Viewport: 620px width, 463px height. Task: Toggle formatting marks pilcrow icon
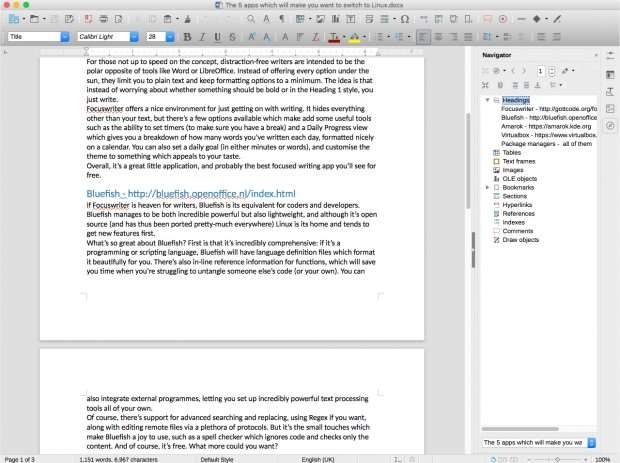(282, 19)
